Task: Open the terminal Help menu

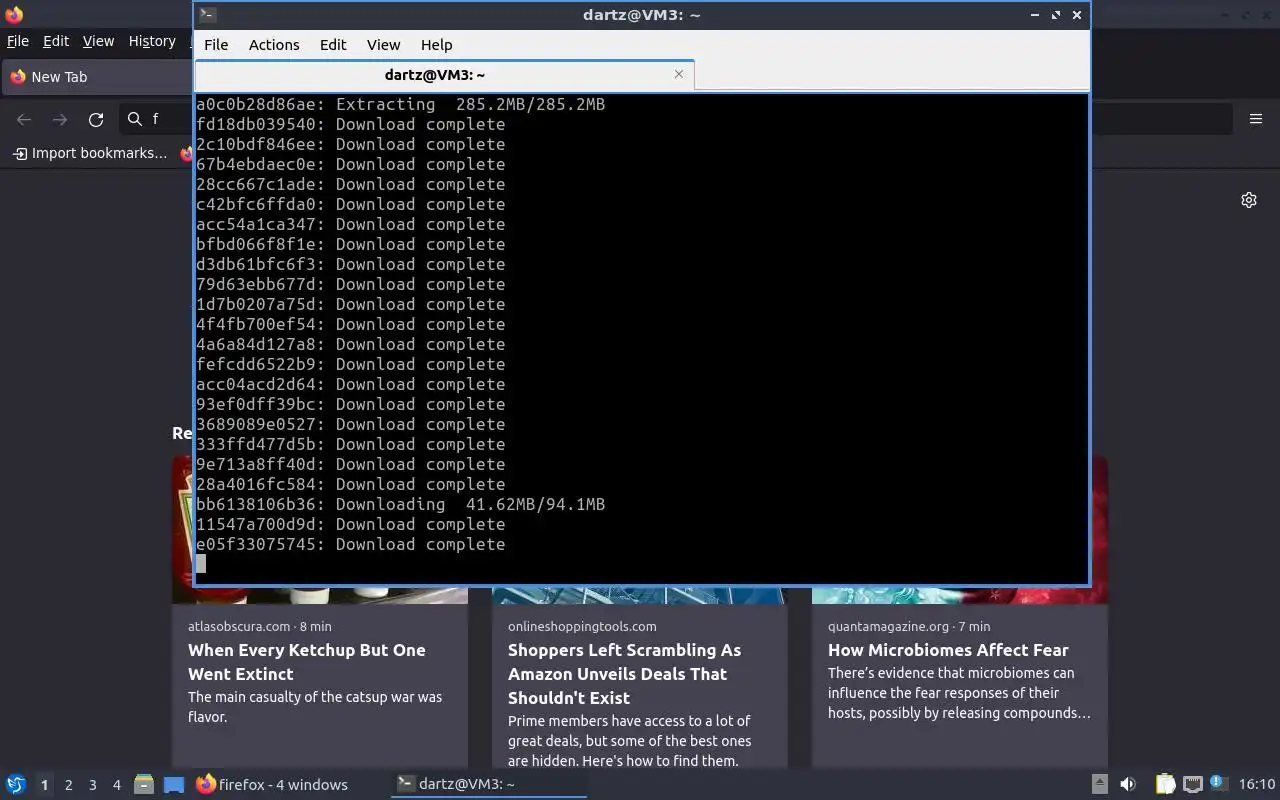Action: click(x=436, y=44)
